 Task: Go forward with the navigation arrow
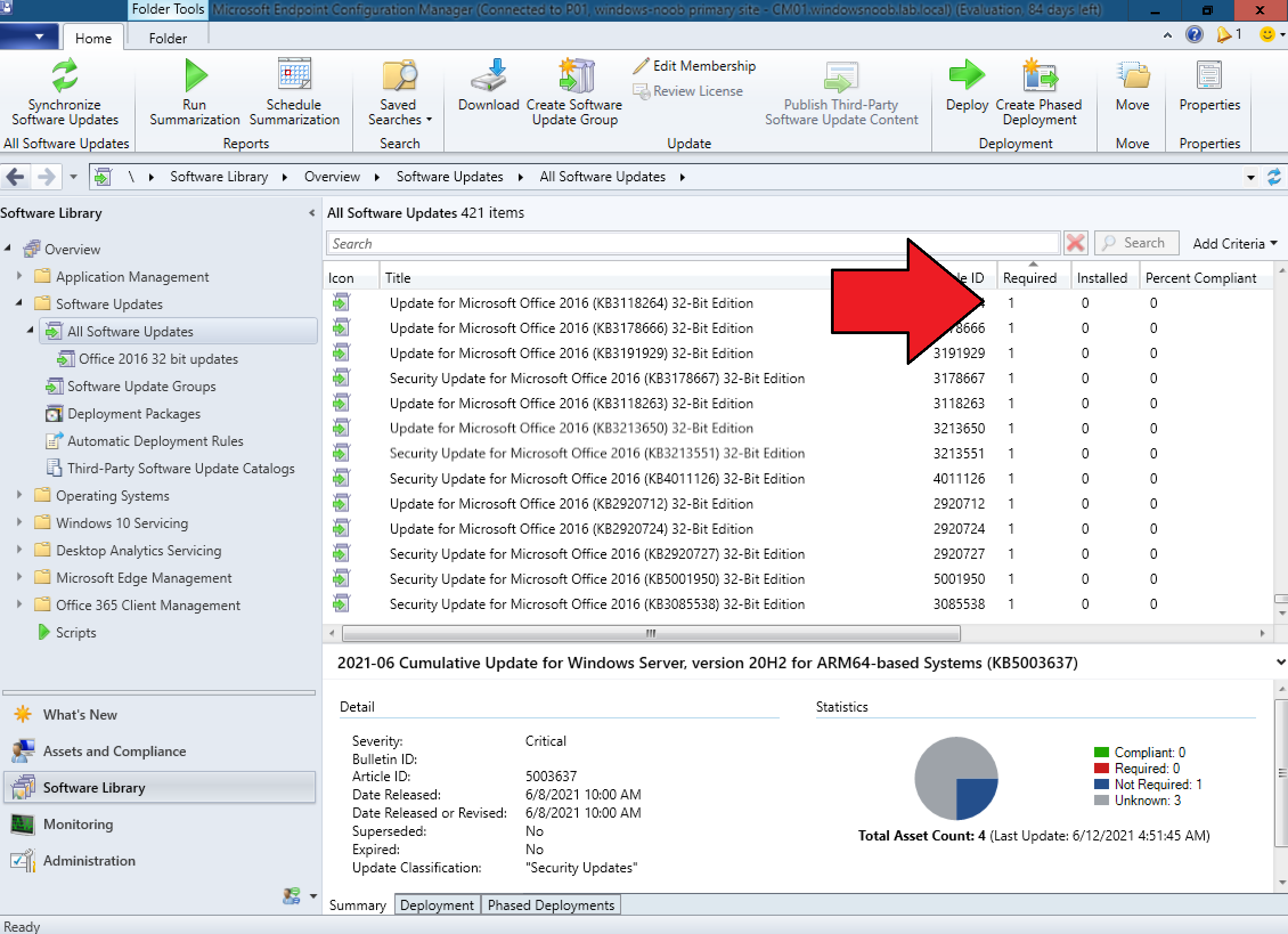46,177
